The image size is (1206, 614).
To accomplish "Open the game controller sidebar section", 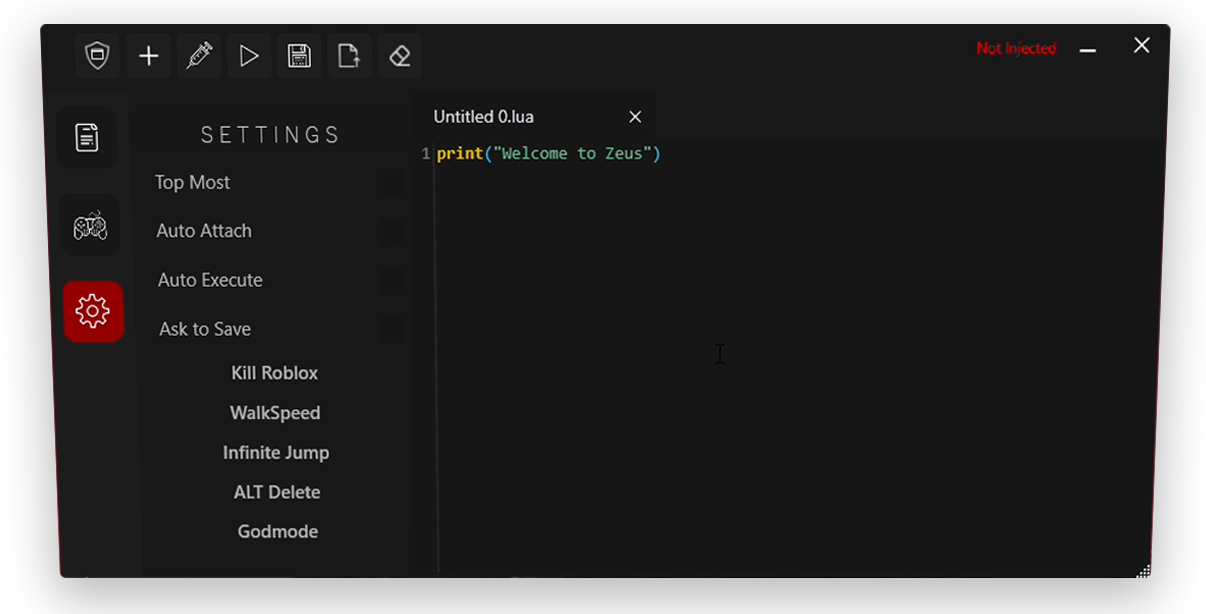I will 90,226.
